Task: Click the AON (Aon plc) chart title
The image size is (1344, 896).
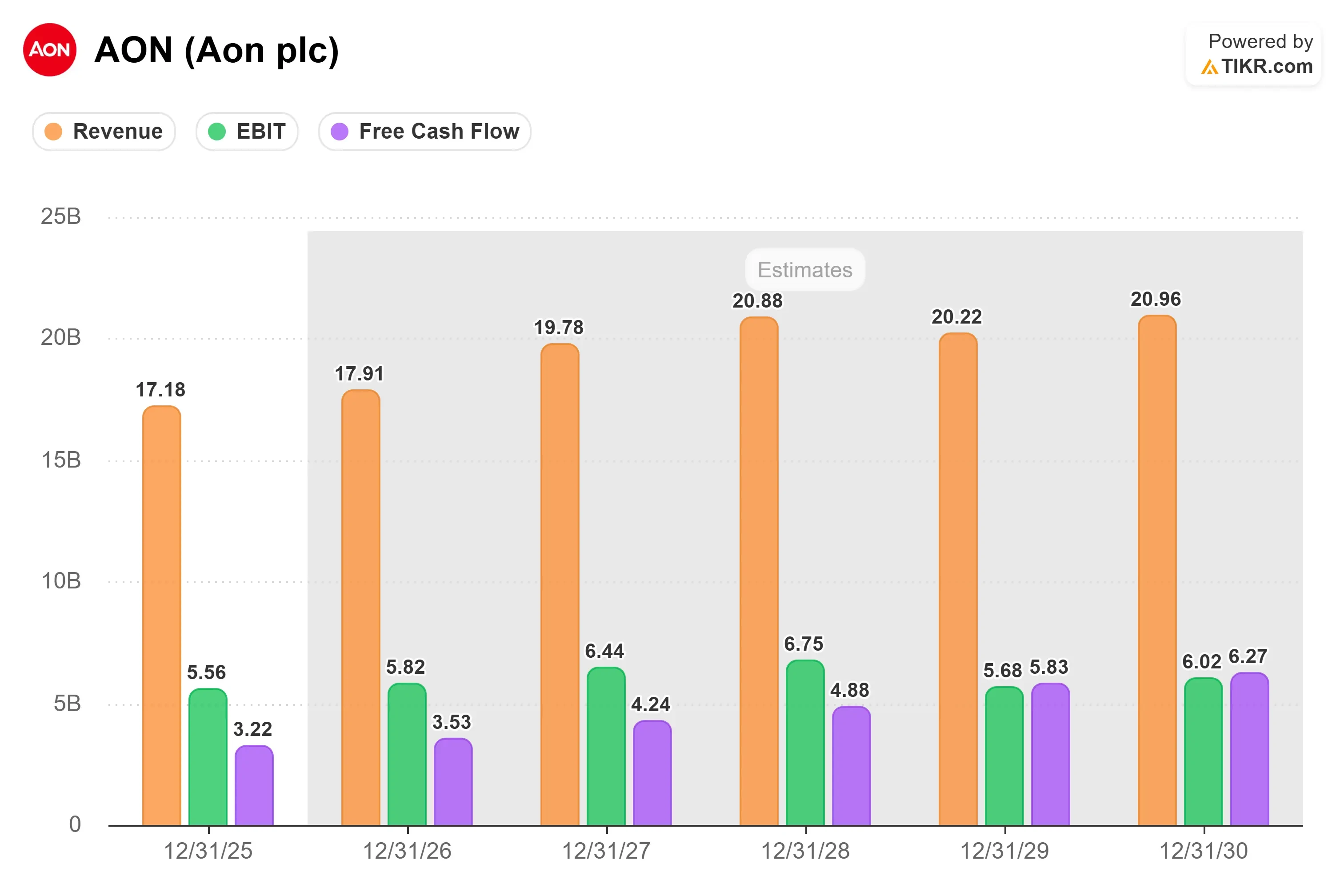Action: tap(216, 50)
